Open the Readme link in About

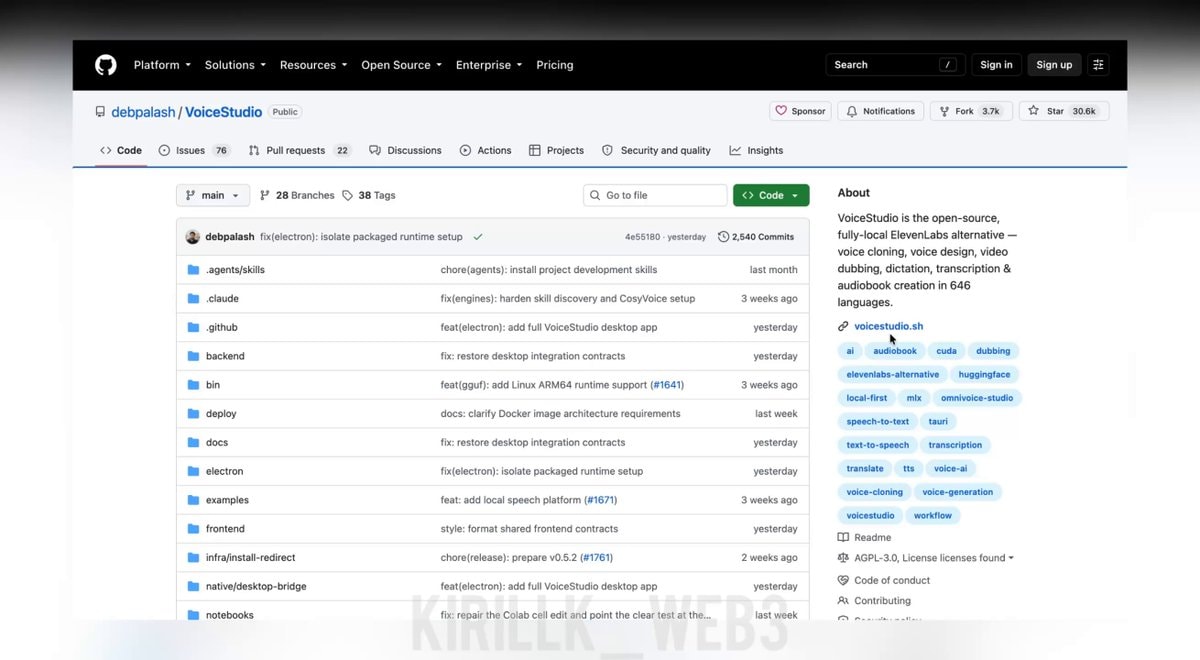pyautogui.click(x=864, y=537)
